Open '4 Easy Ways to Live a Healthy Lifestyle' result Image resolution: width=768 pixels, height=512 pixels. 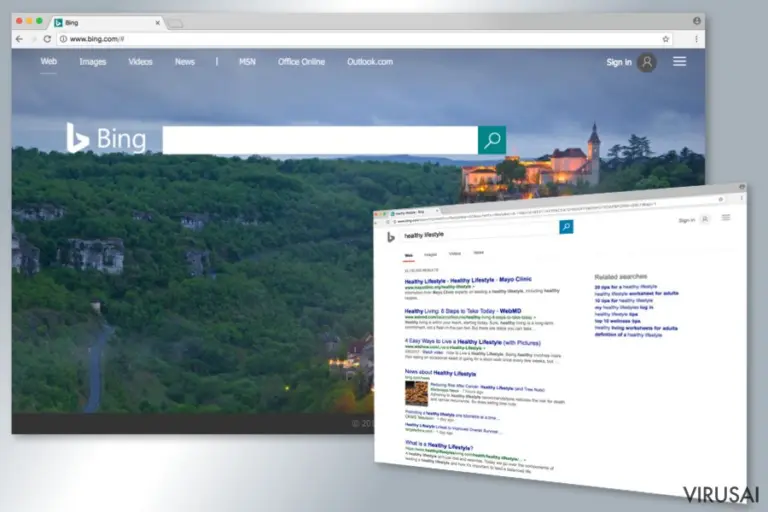(x=473, y=342)
